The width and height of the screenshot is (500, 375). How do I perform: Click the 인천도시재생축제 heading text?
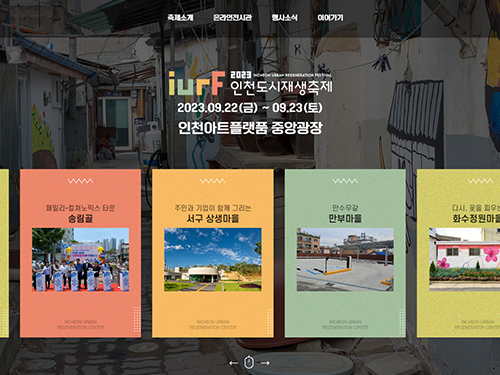click(x=281, y=87)
